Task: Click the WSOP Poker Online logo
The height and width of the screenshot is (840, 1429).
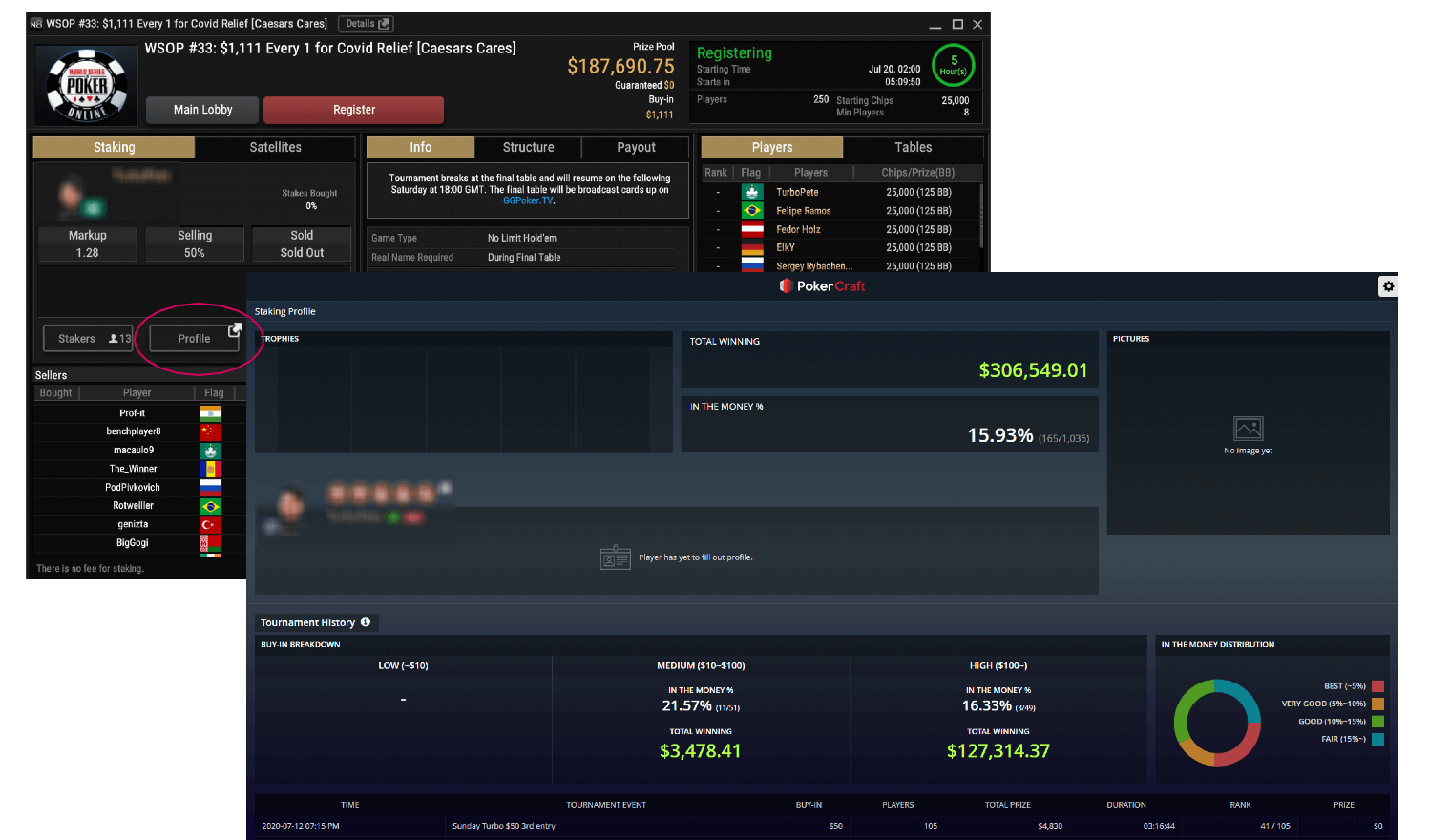Action: tap(87, 87)
